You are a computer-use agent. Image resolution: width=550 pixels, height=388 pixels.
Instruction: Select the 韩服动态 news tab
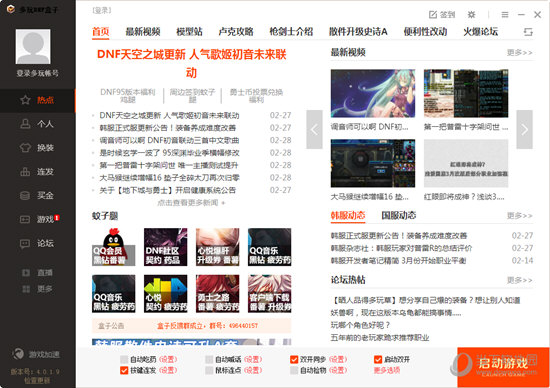348,215
